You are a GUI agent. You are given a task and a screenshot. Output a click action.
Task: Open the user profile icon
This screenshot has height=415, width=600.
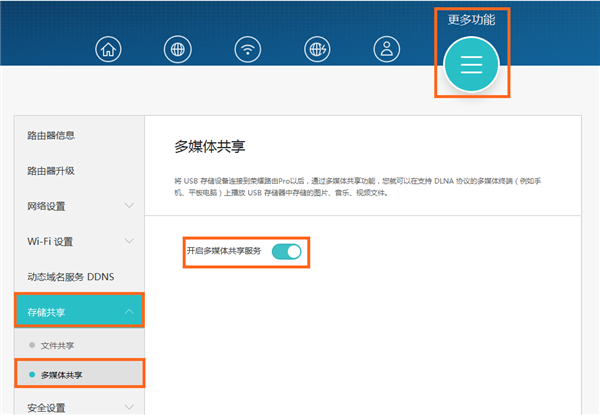click(x=385, y=49)
